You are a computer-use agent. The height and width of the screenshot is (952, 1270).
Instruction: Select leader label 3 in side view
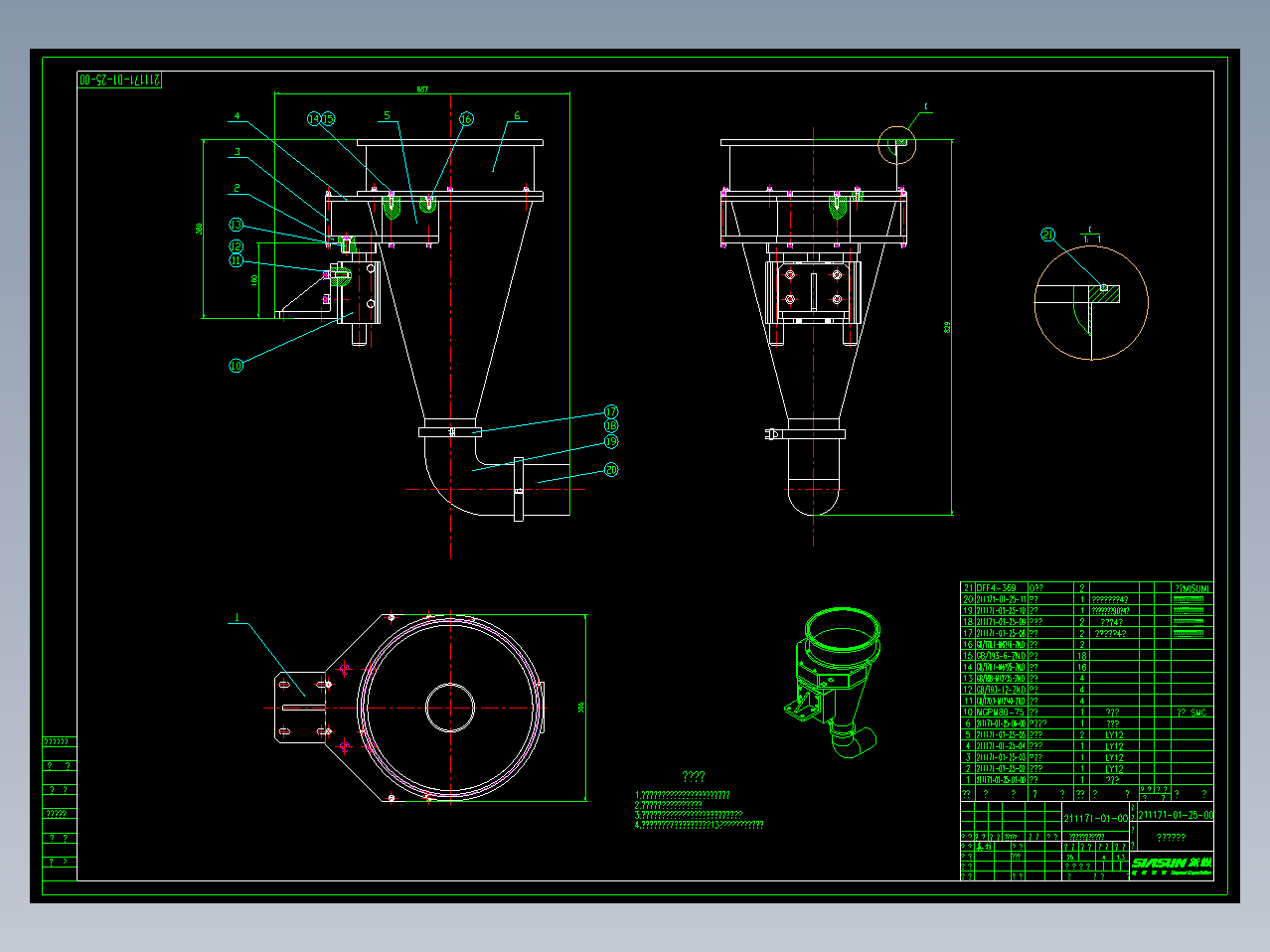[238, 152]
